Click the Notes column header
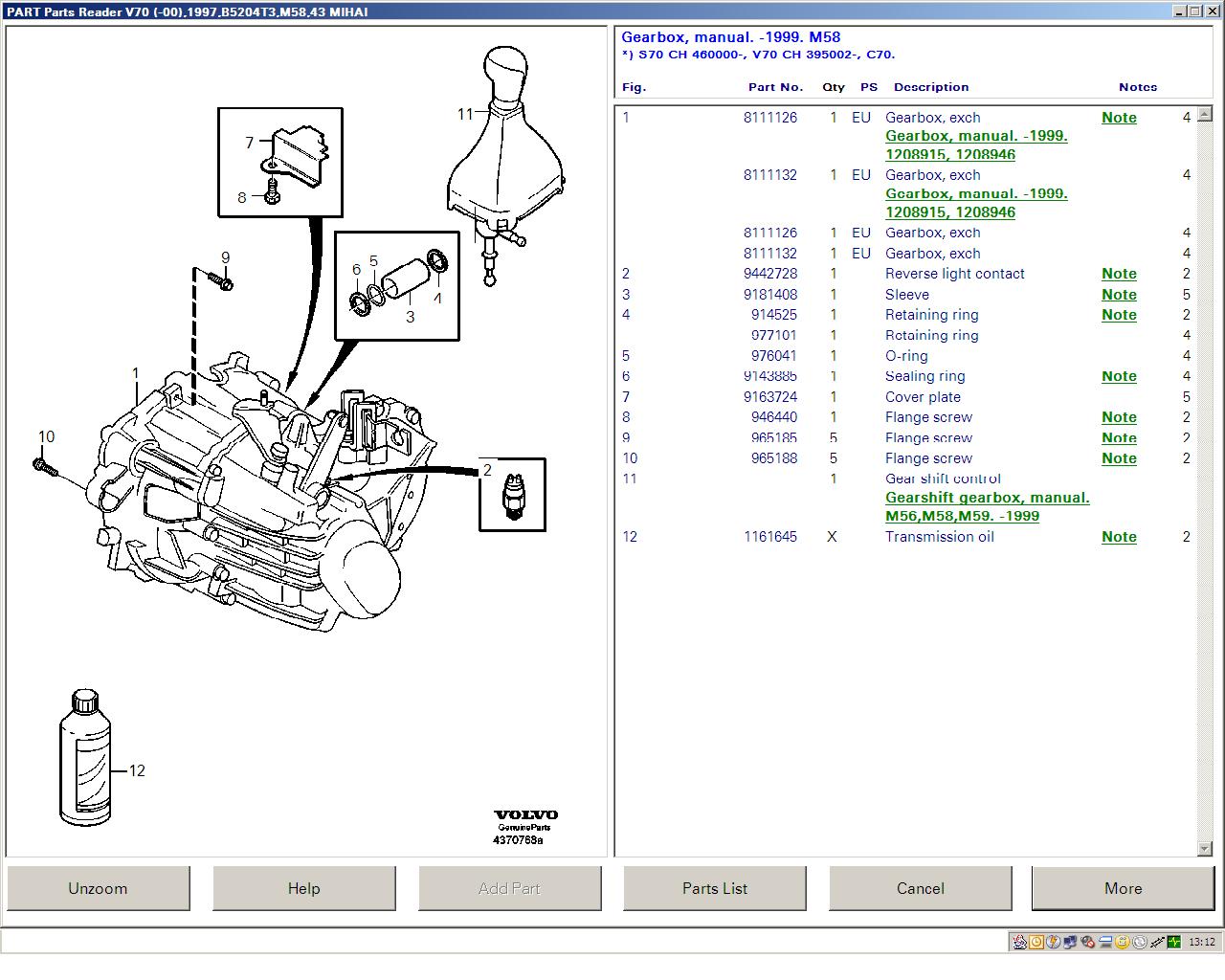This screenshot has width=1225, height=980. [1138, 87]
